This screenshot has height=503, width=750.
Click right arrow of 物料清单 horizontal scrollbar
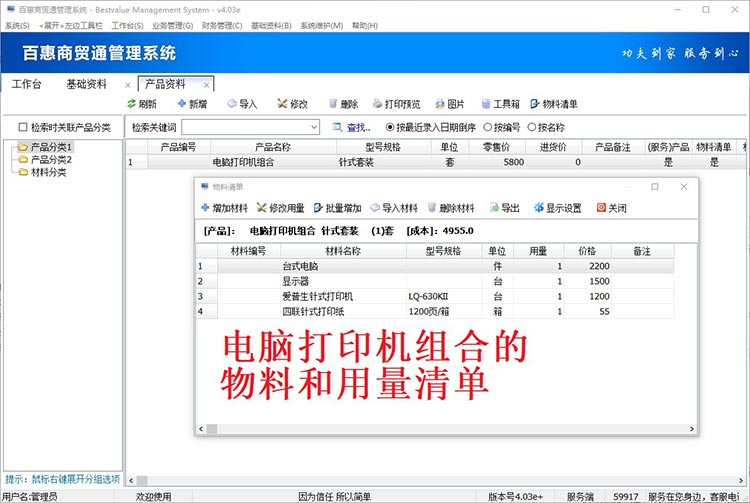click(692, 429)
